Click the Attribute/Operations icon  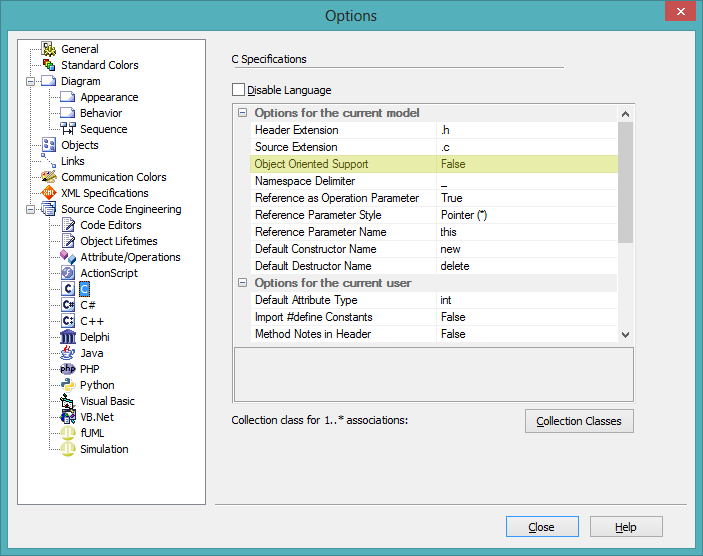click(68, 257)
